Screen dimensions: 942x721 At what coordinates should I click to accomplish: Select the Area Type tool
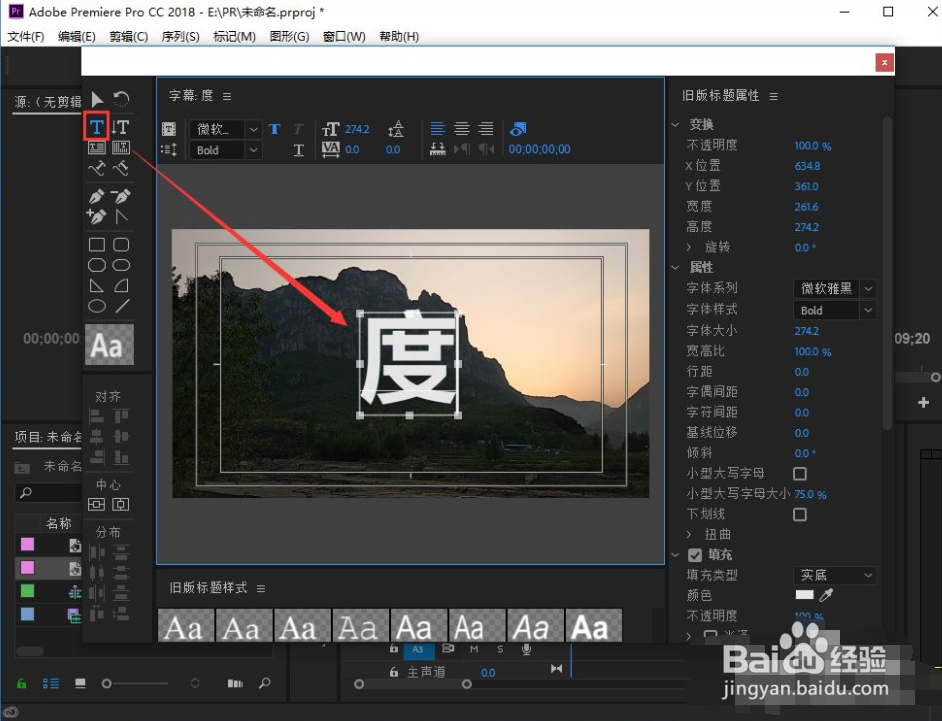click(x=96, y=148)
